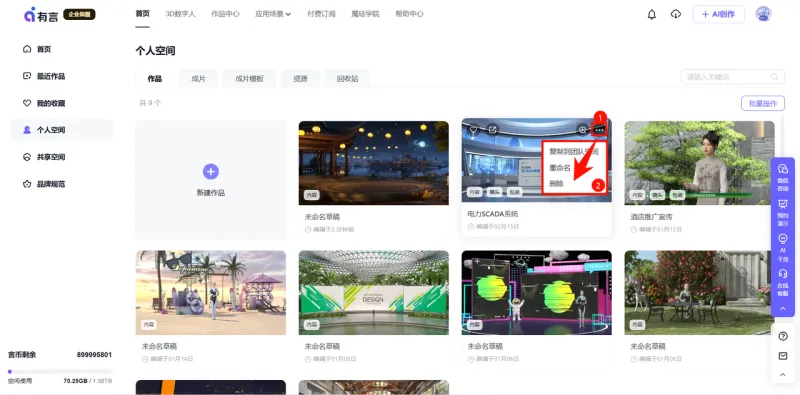Choose 复制到团队空间 from context menu

(x=573, y=152)
